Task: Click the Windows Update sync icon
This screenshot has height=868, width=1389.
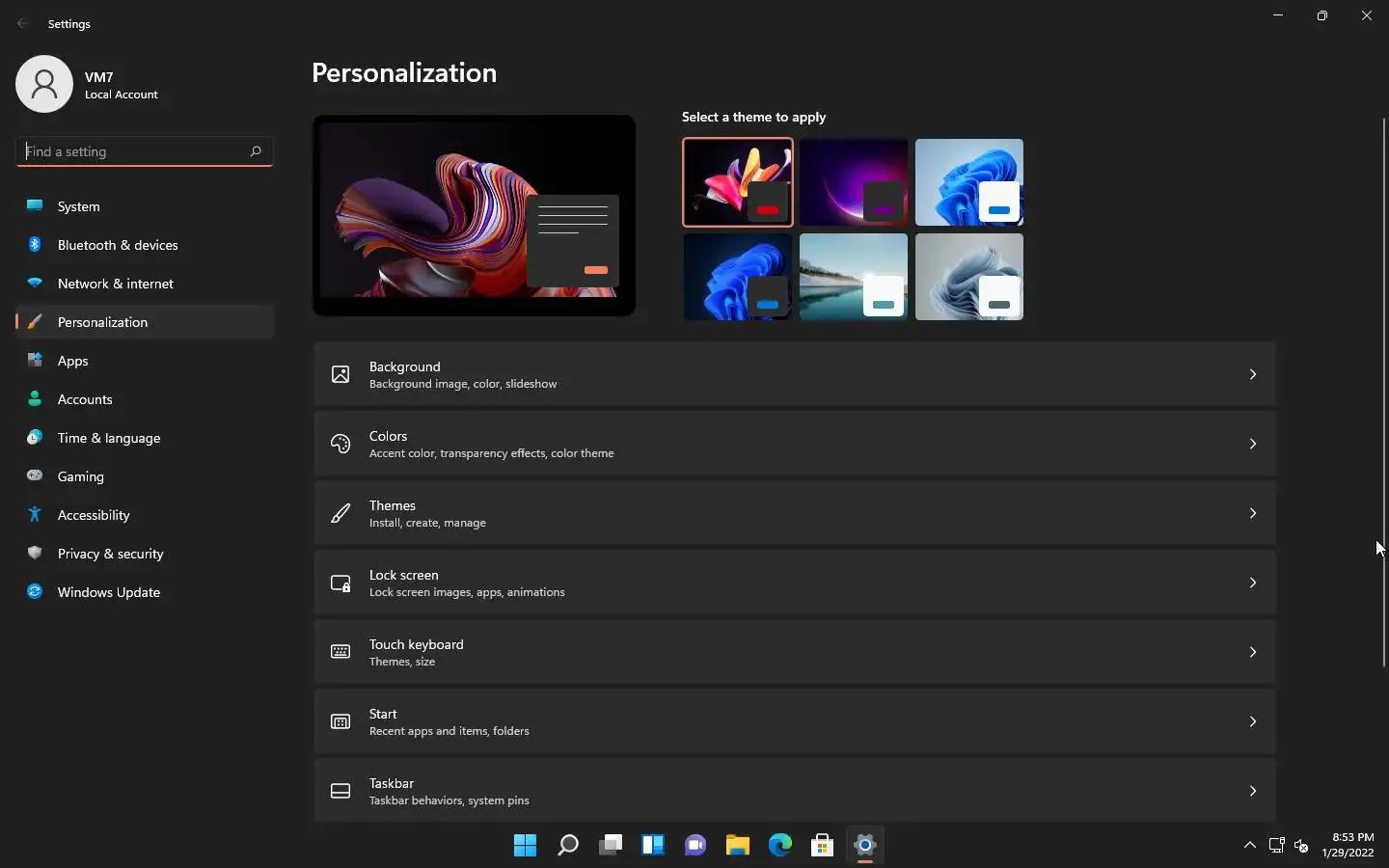Action: pyautogui.click(x=35, y=591)
